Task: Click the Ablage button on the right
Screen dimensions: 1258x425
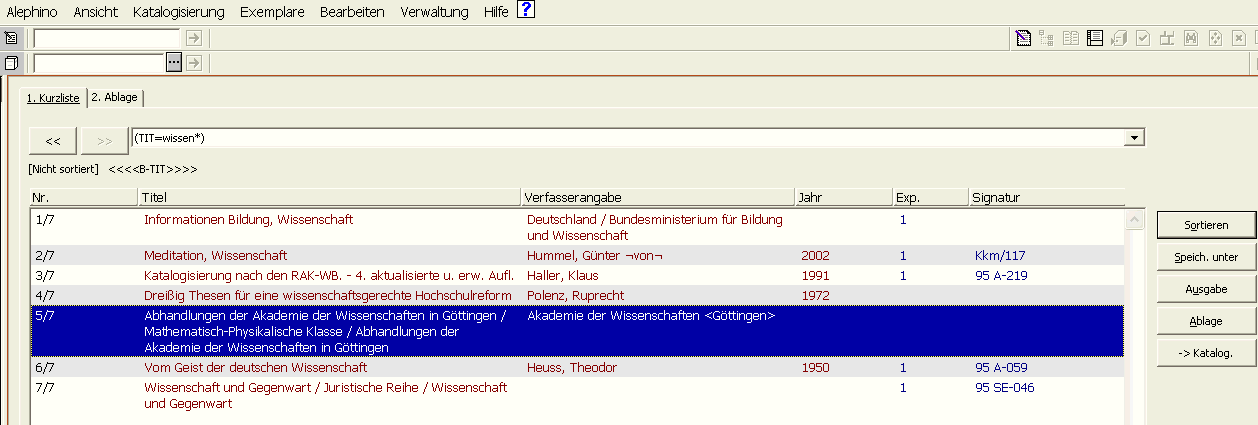Action: [x=1206, y=321]
